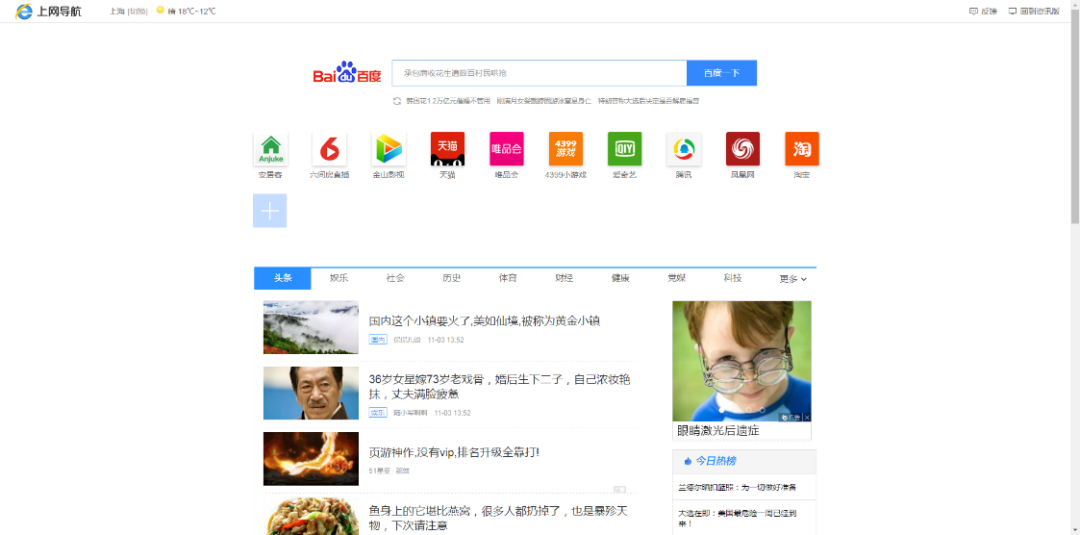
Task: Open the green iQIYI icon
Action: 625,149
